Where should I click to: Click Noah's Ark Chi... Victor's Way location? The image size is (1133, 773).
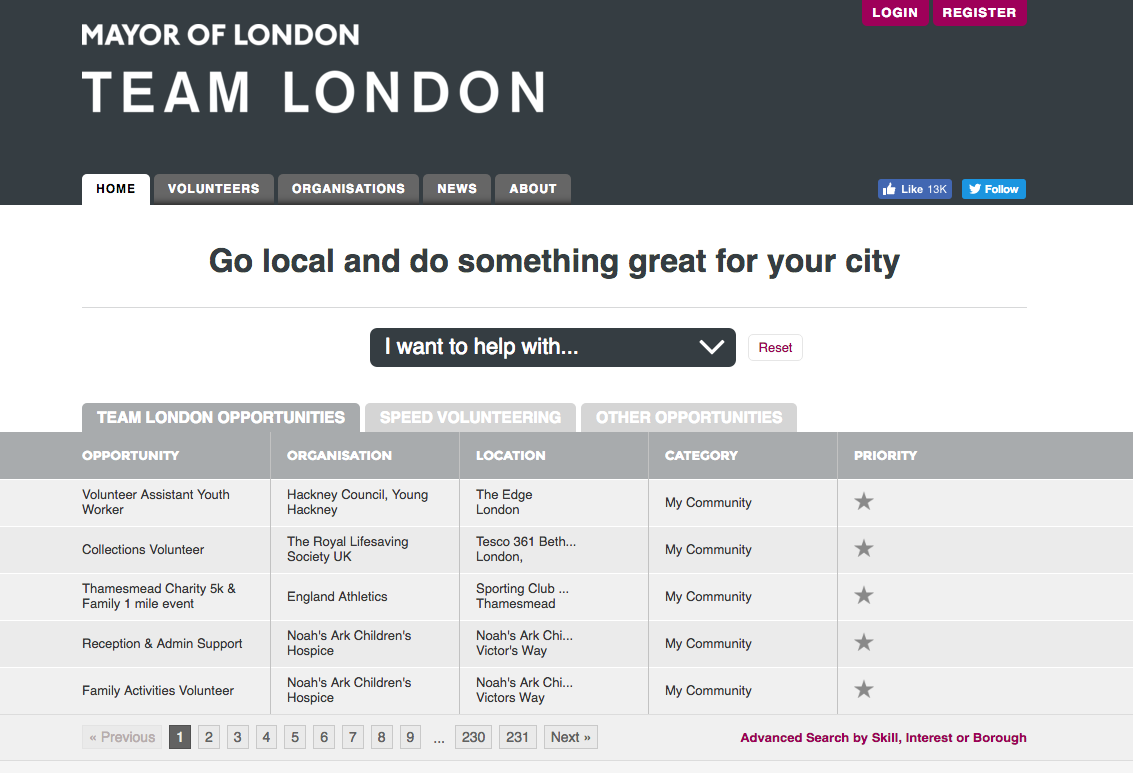coord(525,643)
